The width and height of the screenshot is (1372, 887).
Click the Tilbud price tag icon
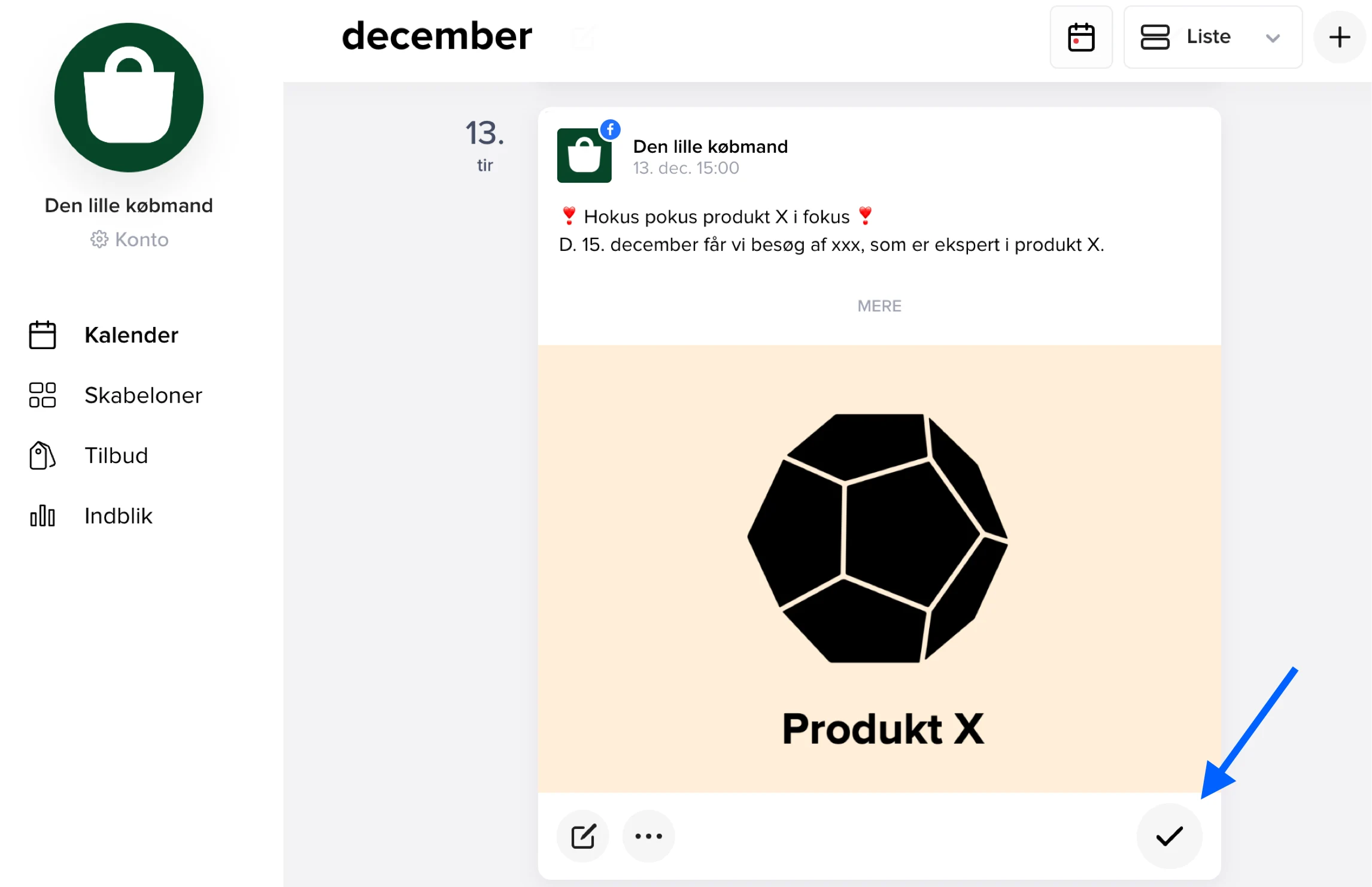pos(43,456)
